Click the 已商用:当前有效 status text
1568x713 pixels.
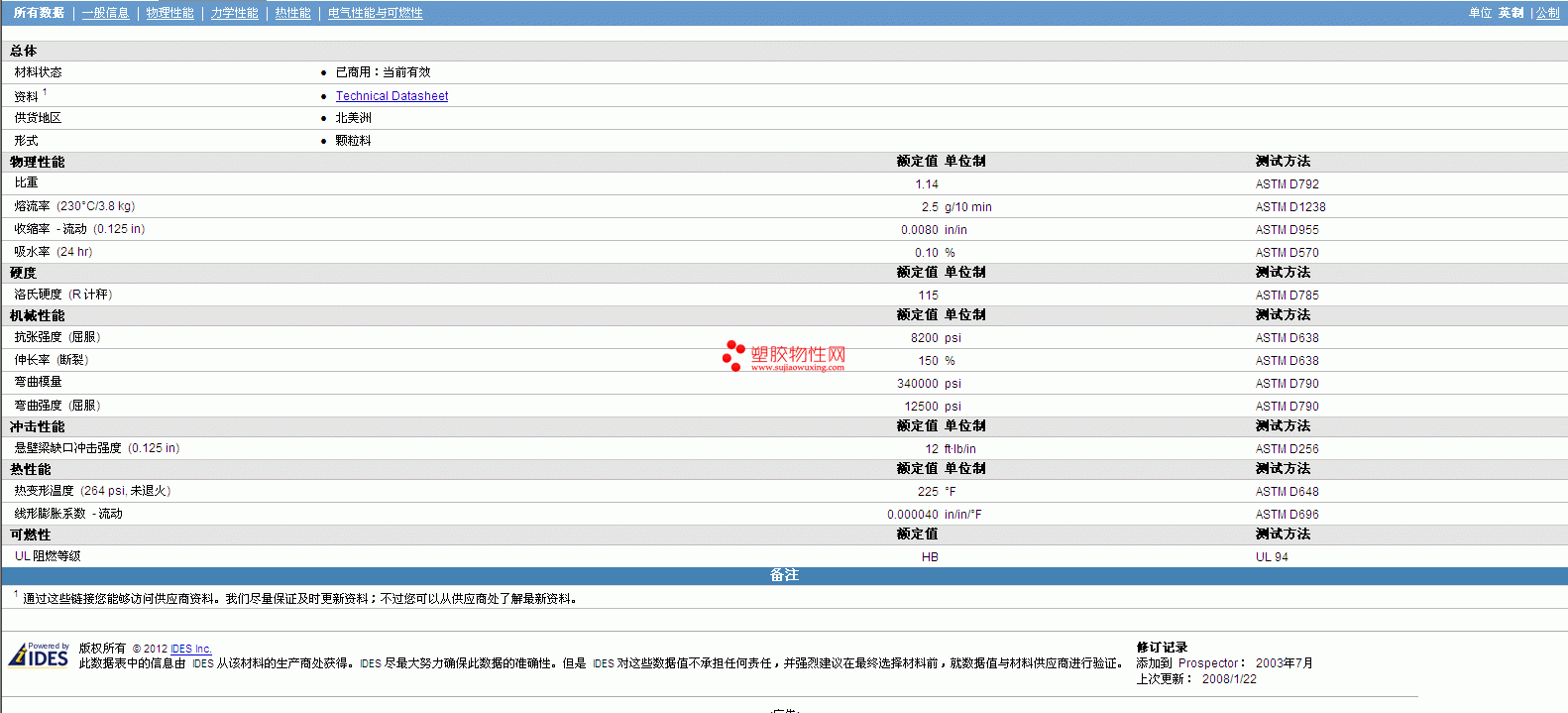tap(383, 72)
